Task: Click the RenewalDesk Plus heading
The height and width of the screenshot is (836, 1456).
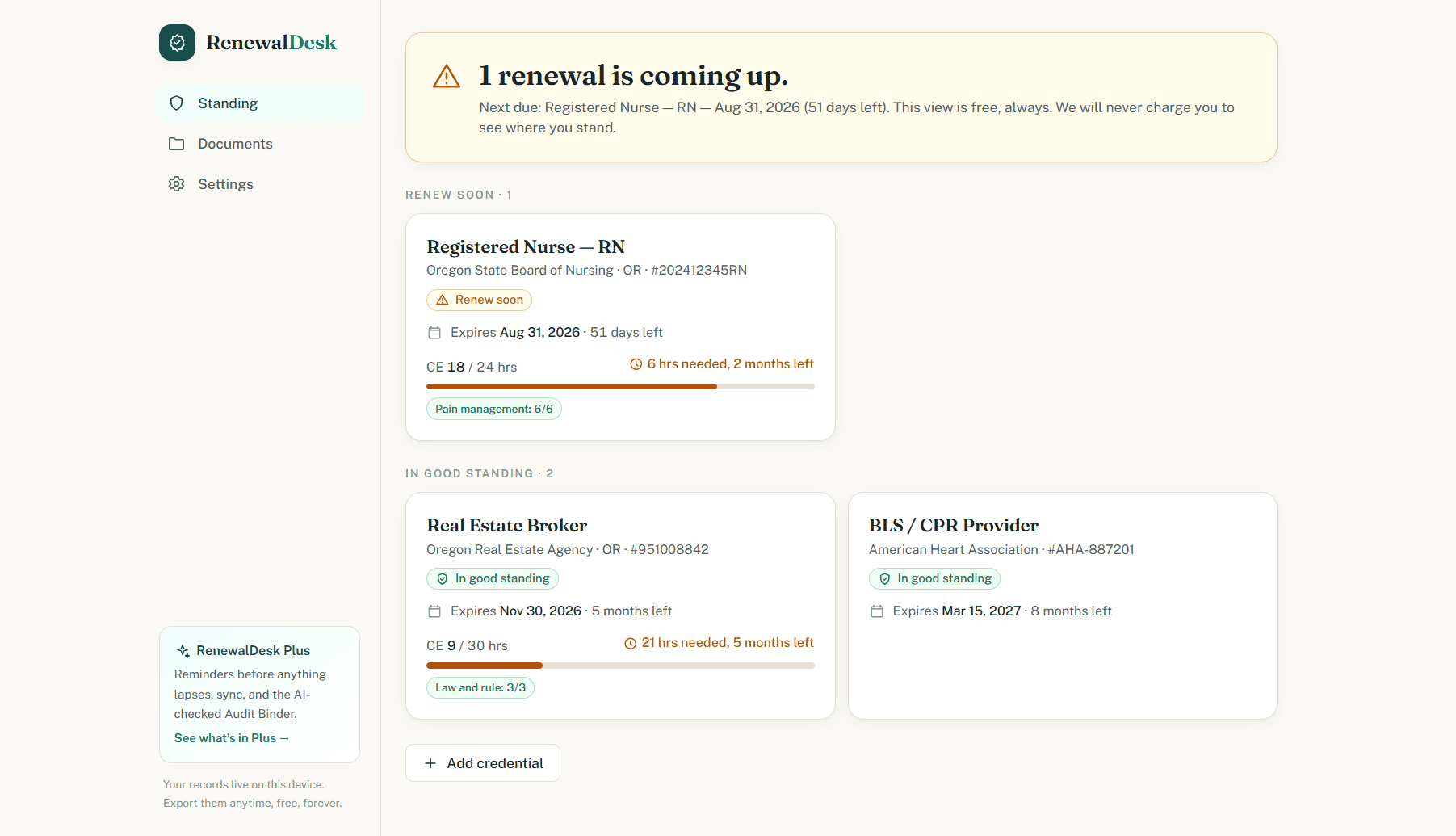Action: 253,651
